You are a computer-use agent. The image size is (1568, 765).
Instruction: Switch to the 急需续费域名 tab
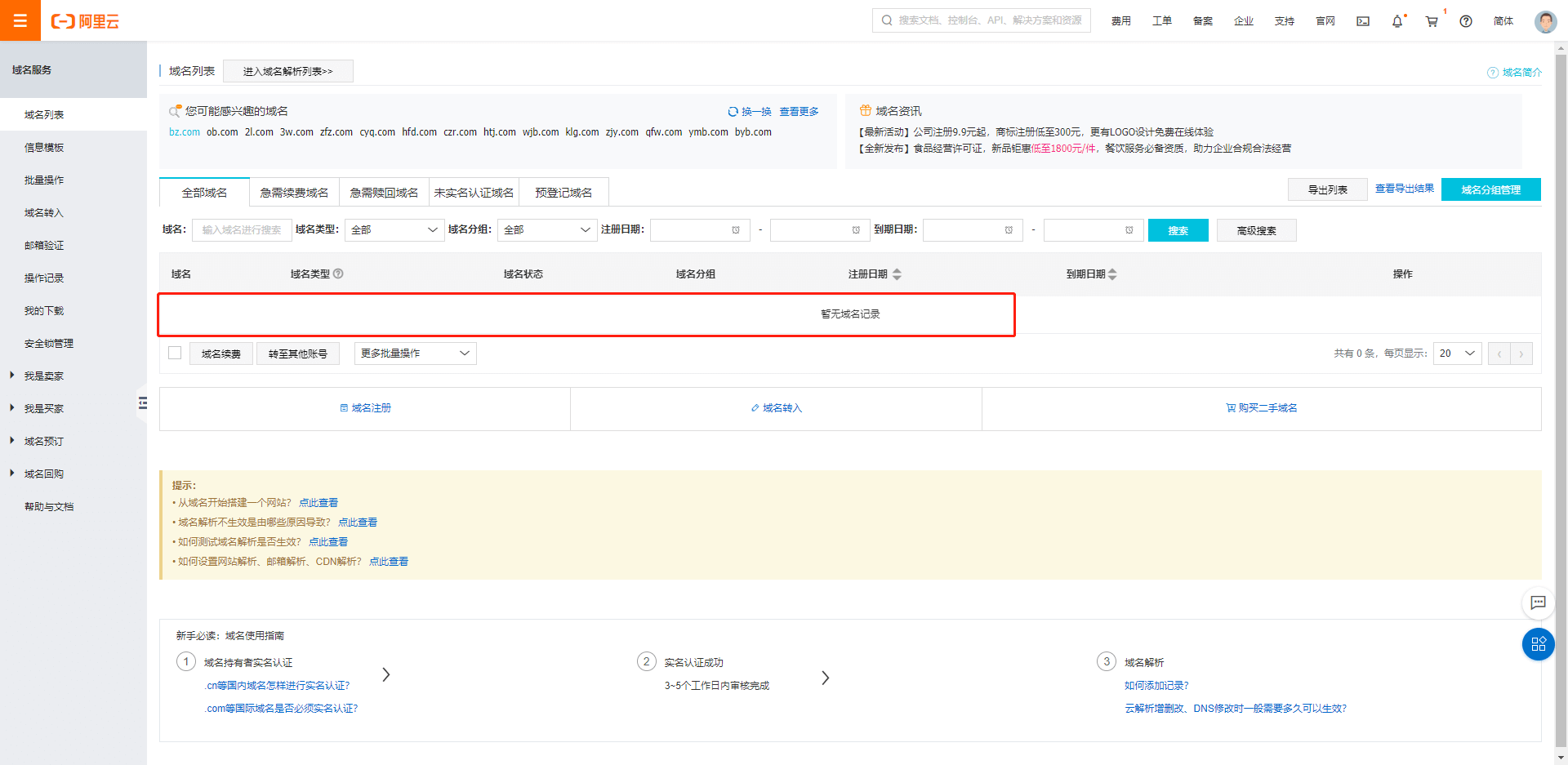[294, 193]
